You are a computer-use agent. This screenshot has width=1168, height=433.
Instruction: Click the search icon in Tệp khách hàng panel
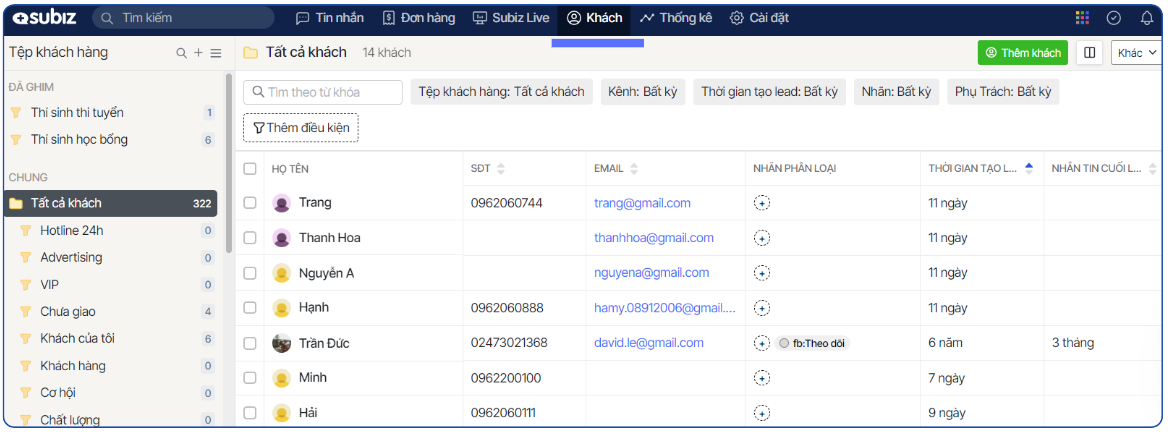tap(181, 53)
